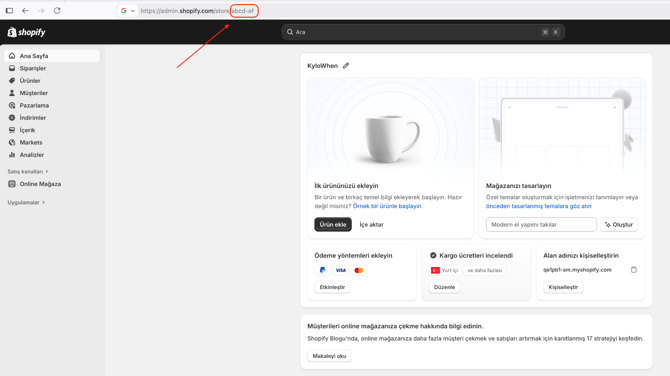Toggle the browser sidebar panel icon
Viewport: 670px width, 376px height.
coord(9,11)
